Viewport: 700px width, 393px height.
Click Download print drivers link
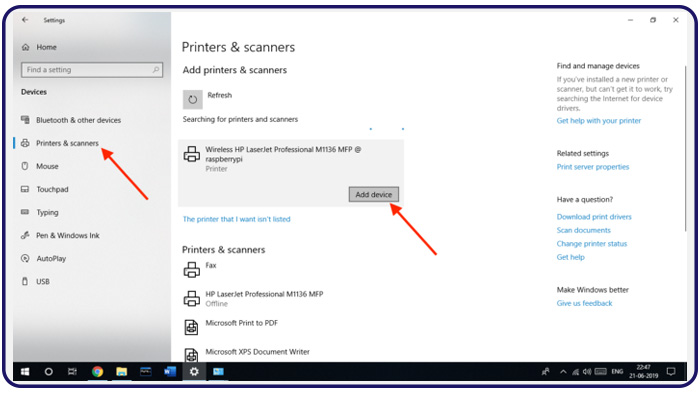pos(594,217)
